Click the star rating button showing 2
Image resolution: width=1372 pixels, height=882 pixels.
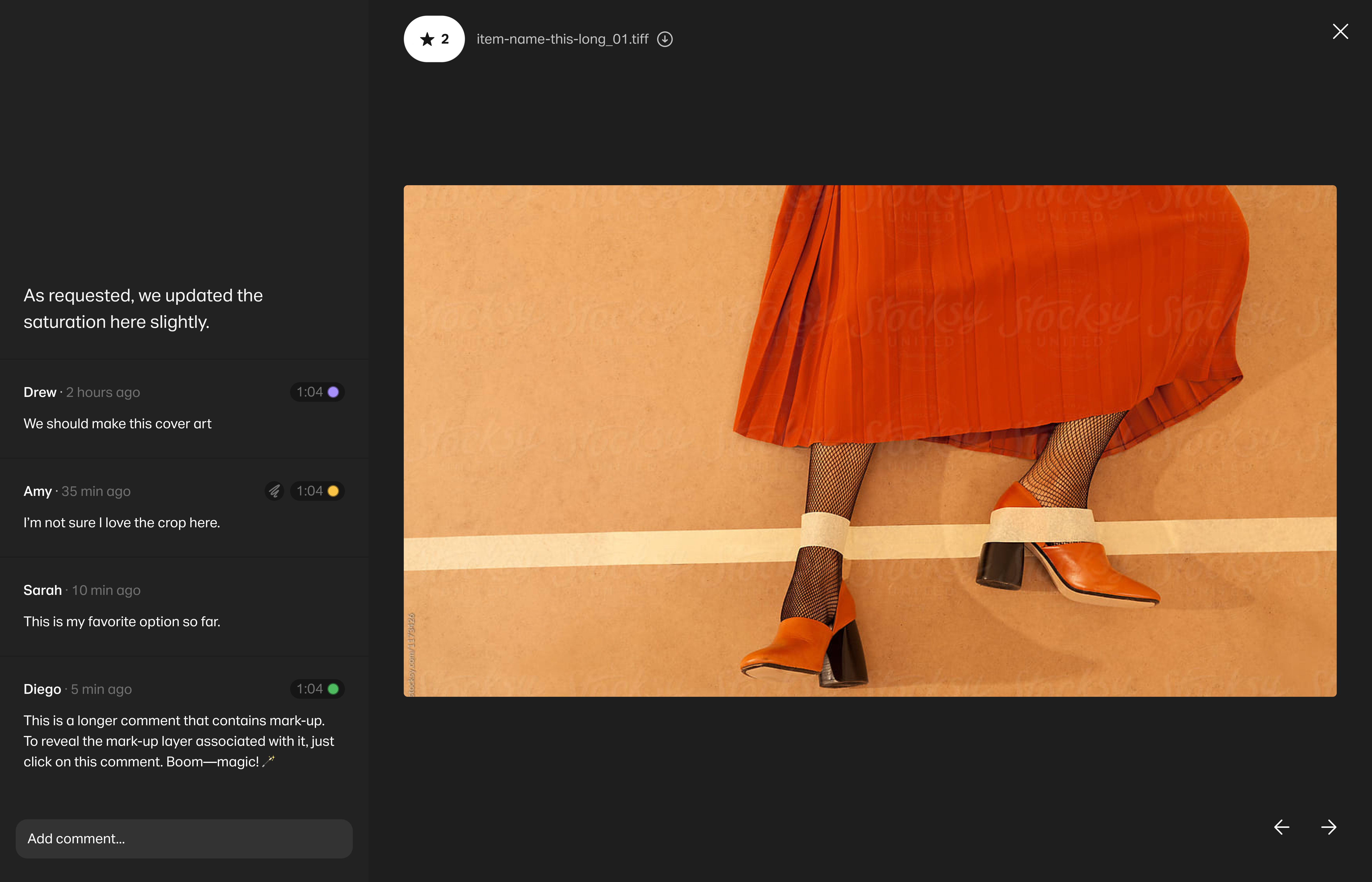pos(434,39)
